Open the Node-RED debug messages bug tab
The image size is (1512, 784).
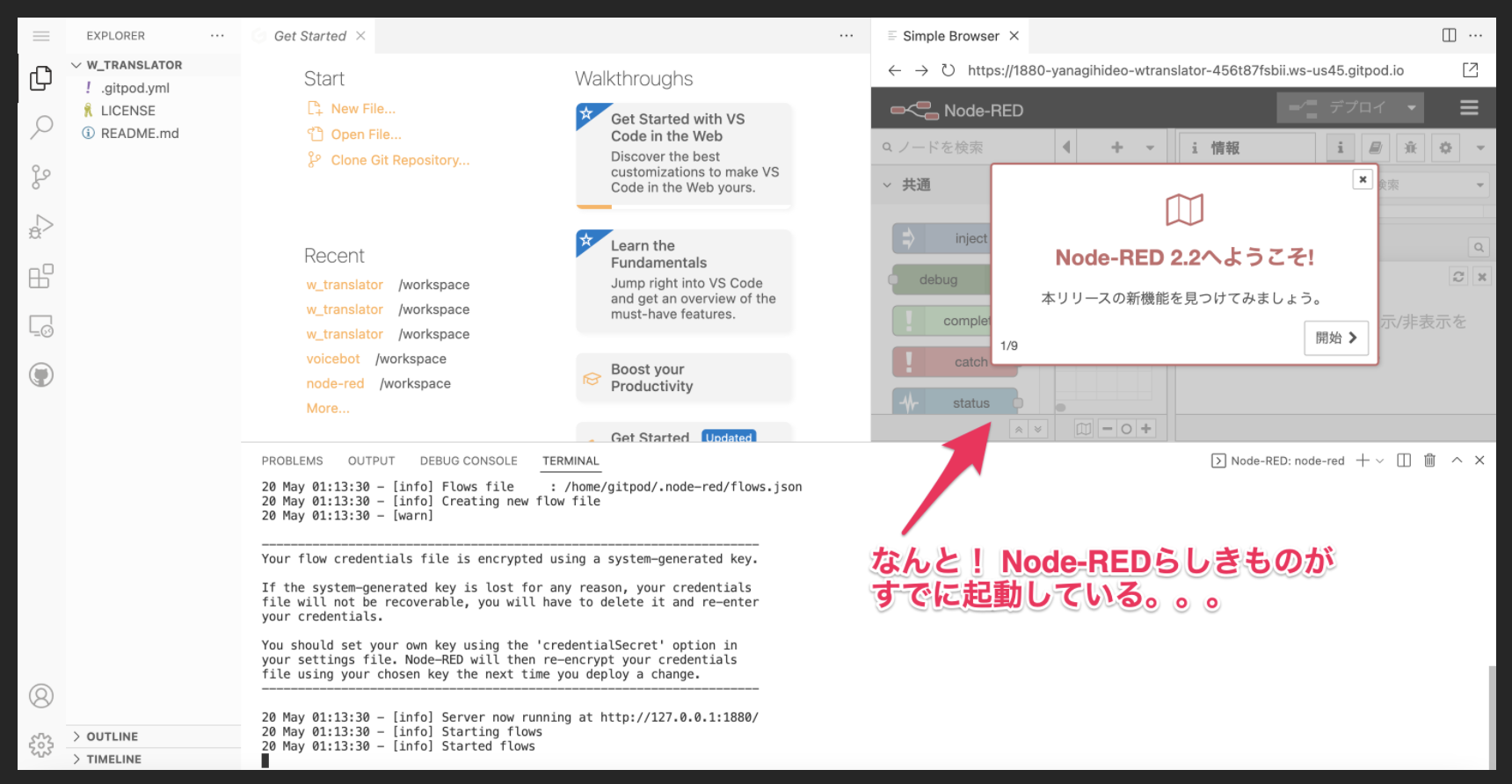(1410, 148)
